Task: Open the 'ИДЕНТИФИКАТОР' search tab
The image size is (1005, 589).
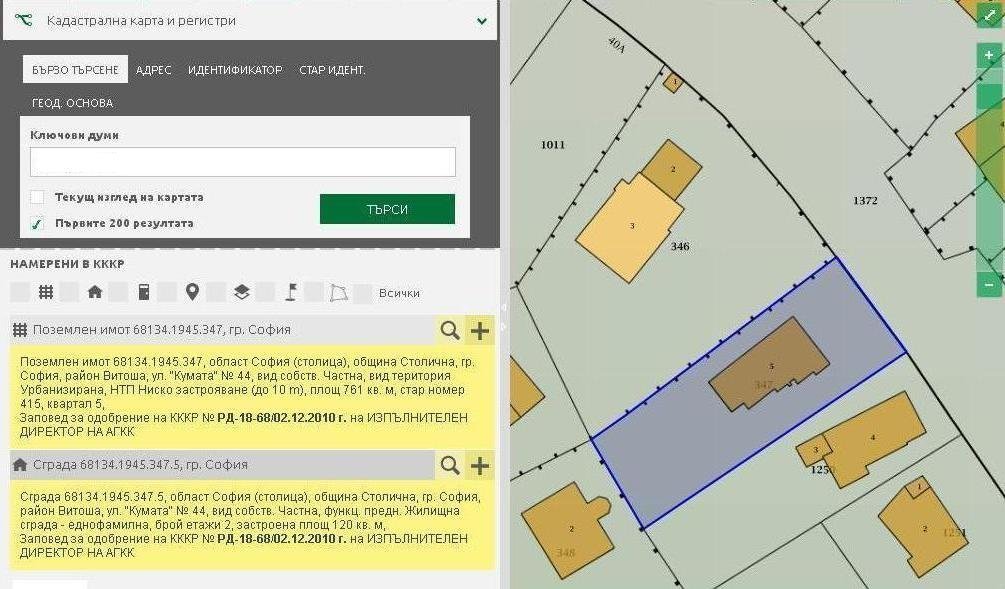Action: pos(235,70)
